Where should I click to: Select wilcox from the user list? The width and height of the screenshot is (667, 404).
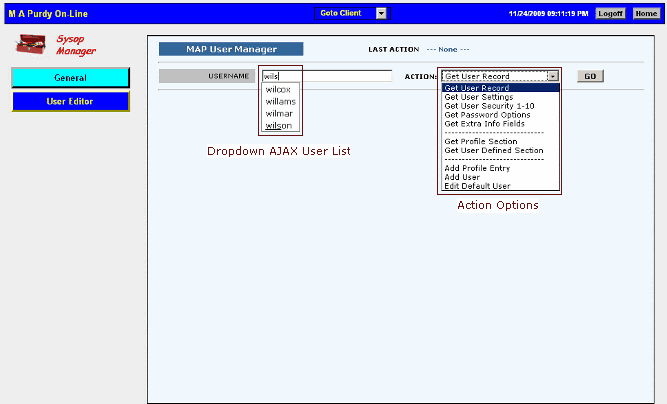coord(279,89)
